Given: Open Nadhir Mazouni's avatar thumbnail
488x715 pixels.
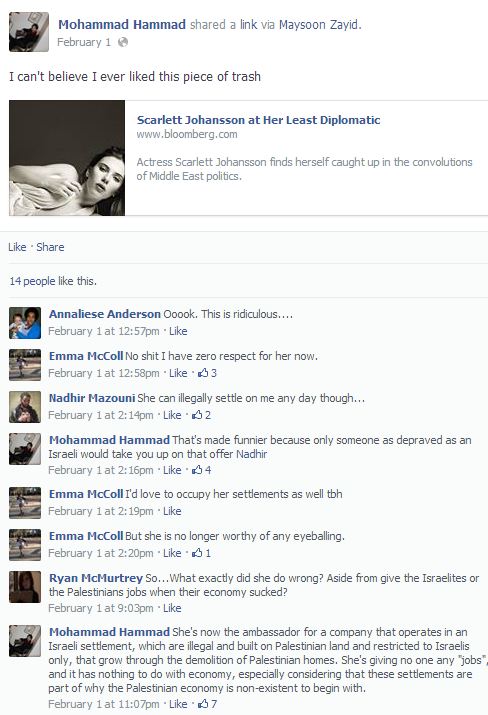Looking at the screenshot, I should [25, 407].
